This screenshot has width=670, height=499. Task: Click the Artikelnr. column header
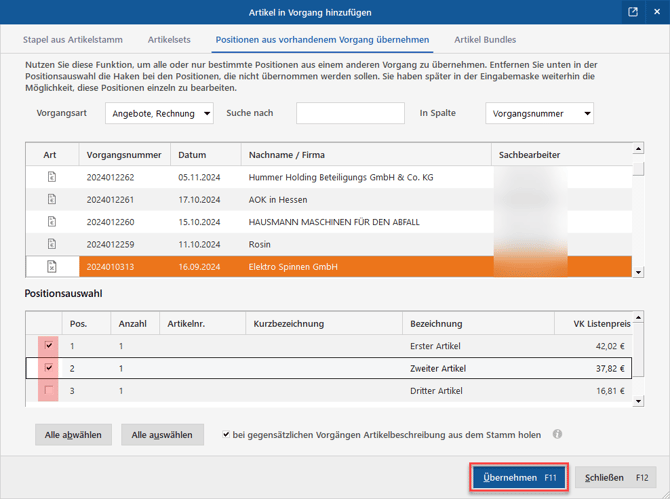pyautogui.click(x=203, y=323)
